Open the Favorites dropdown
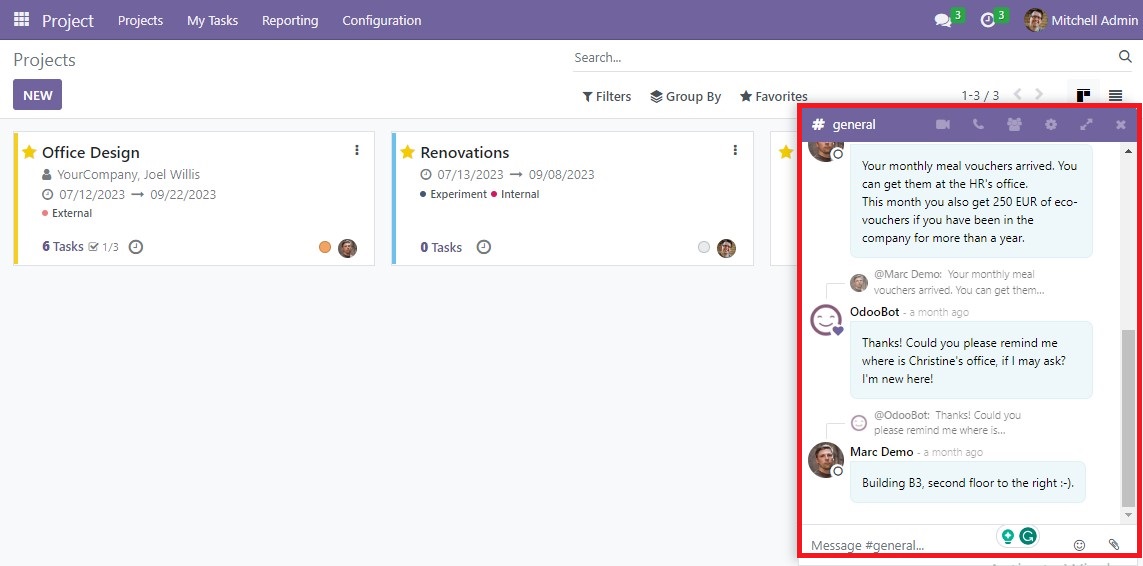Screen dimensions: 1143x566 773,96
